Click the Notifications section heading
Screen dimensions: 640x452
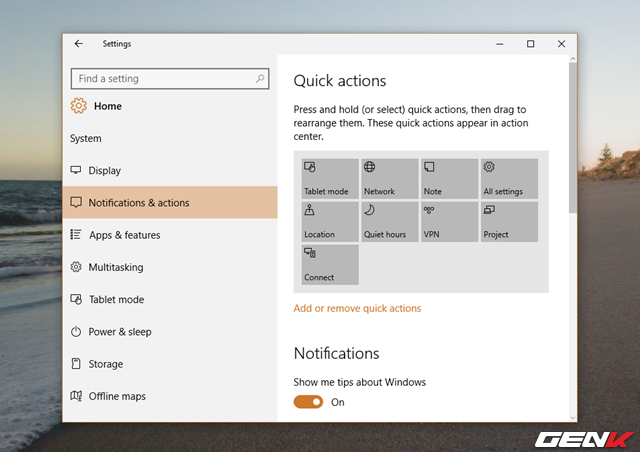(336, 354)
